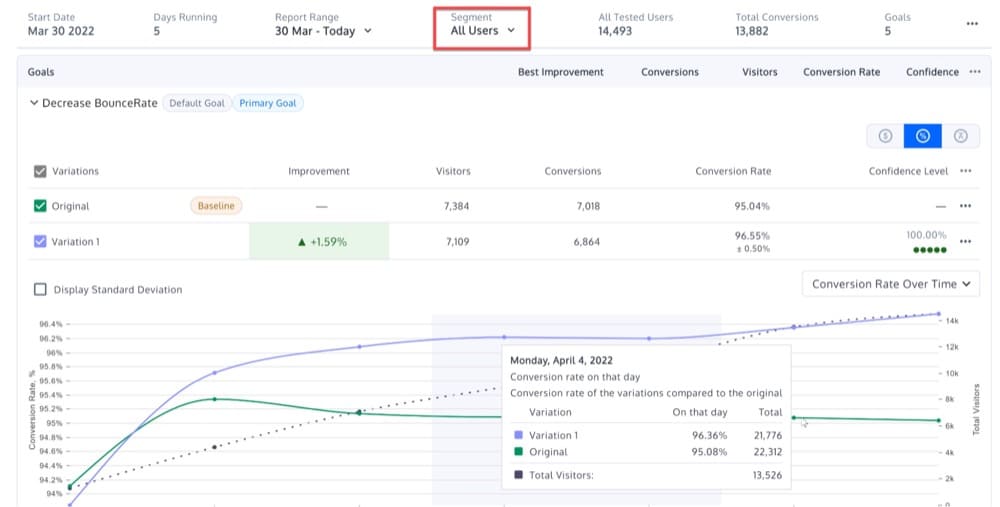This screenshot has width=1000, height=507.
Task: Enable Display Standard Deviation checkbox
Action: pos(40,289)
